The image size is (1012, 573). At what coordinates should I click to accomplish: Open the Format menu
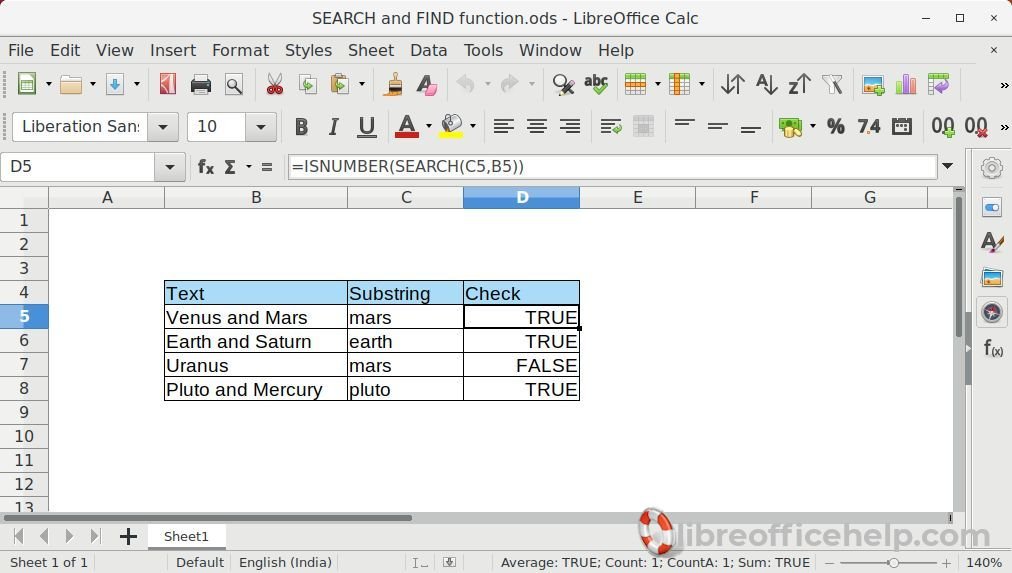pyautogui.click(x=240, y=50)
